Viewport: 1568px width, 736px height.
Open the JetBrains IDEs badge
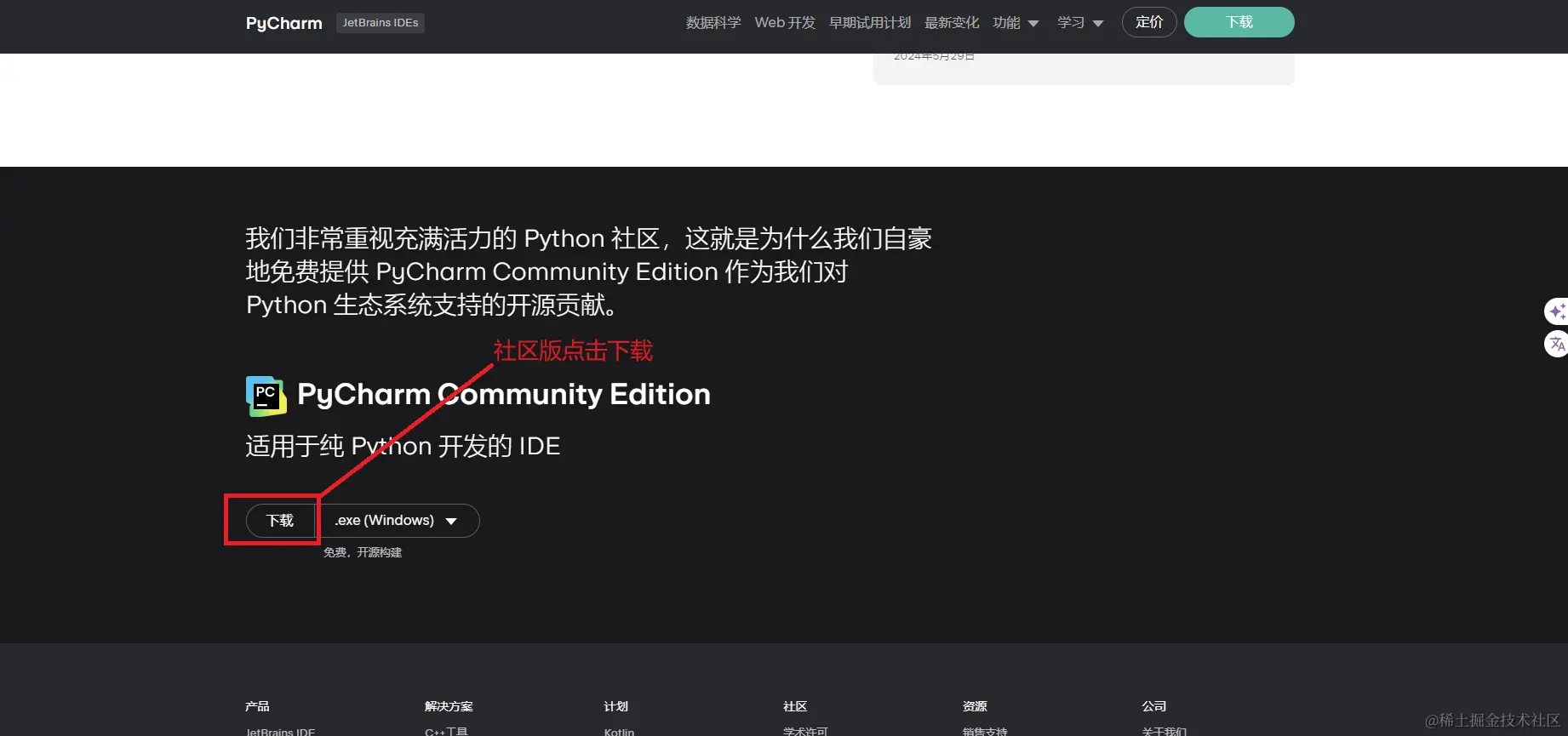(x=381, y=23)
